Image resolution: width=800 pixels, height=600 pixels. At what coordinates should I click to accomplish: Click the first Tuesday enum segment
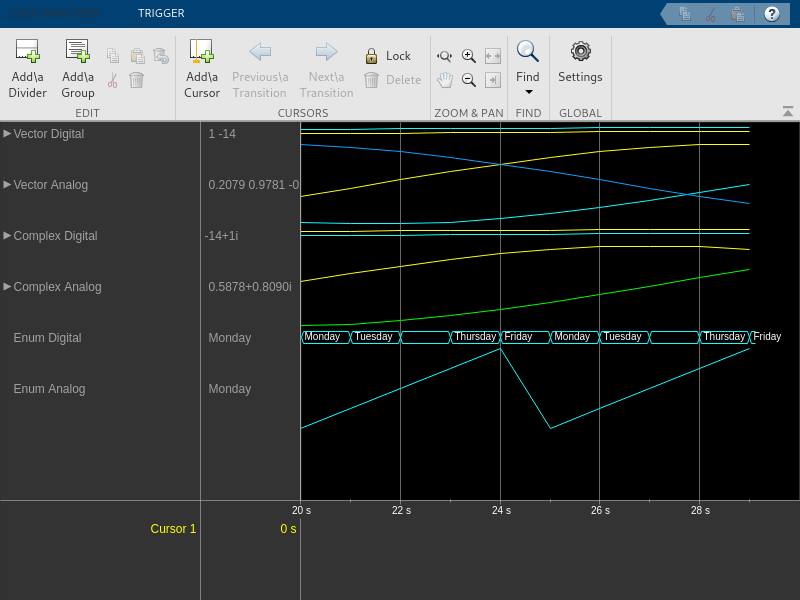tap(376, 337)
